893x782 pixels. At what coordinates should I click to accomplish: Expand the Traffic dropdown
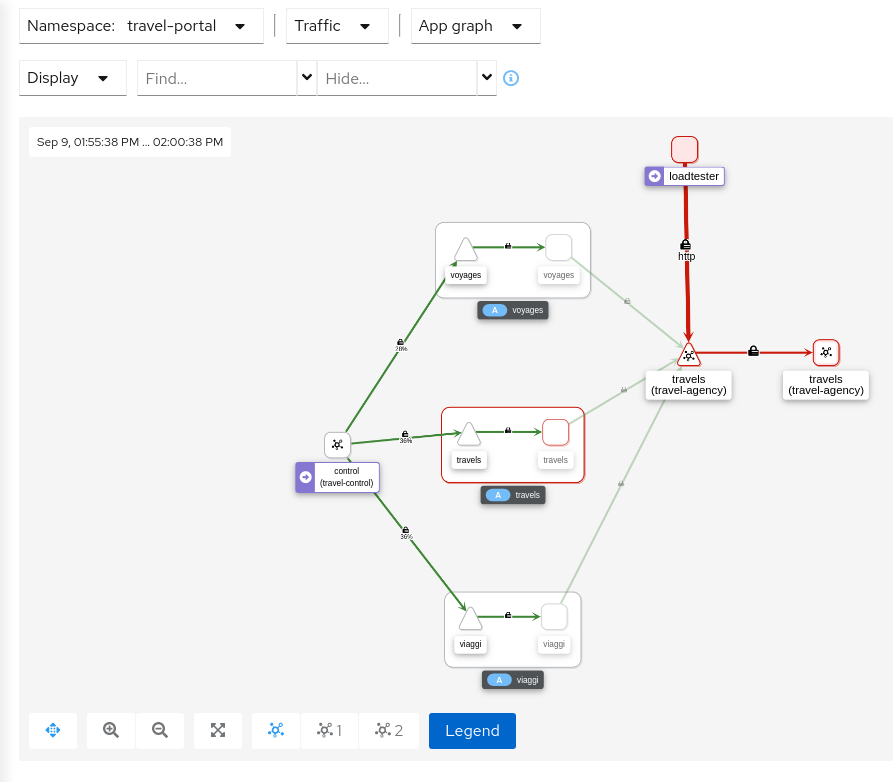pos(337,26)
